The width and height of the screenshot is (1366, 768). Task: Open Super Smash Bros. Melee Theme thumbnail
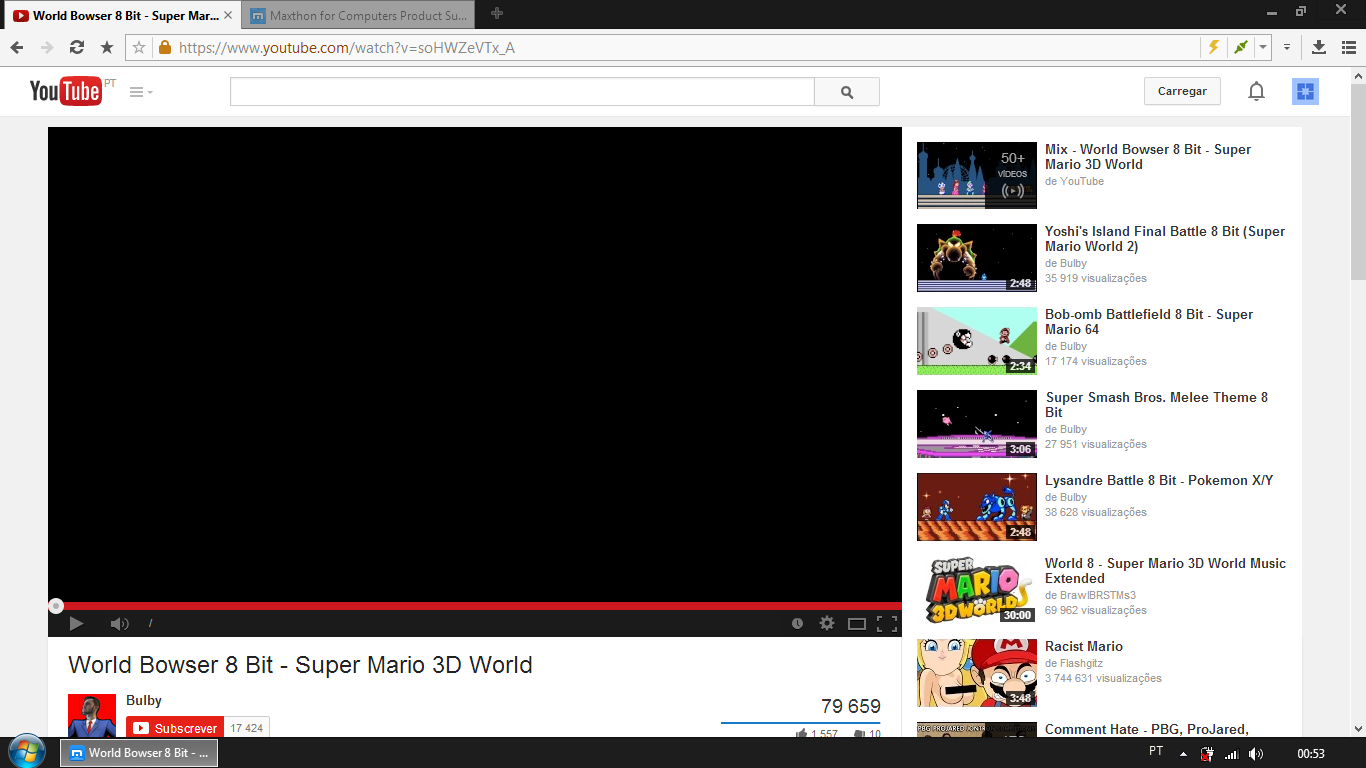click(977, 424)
